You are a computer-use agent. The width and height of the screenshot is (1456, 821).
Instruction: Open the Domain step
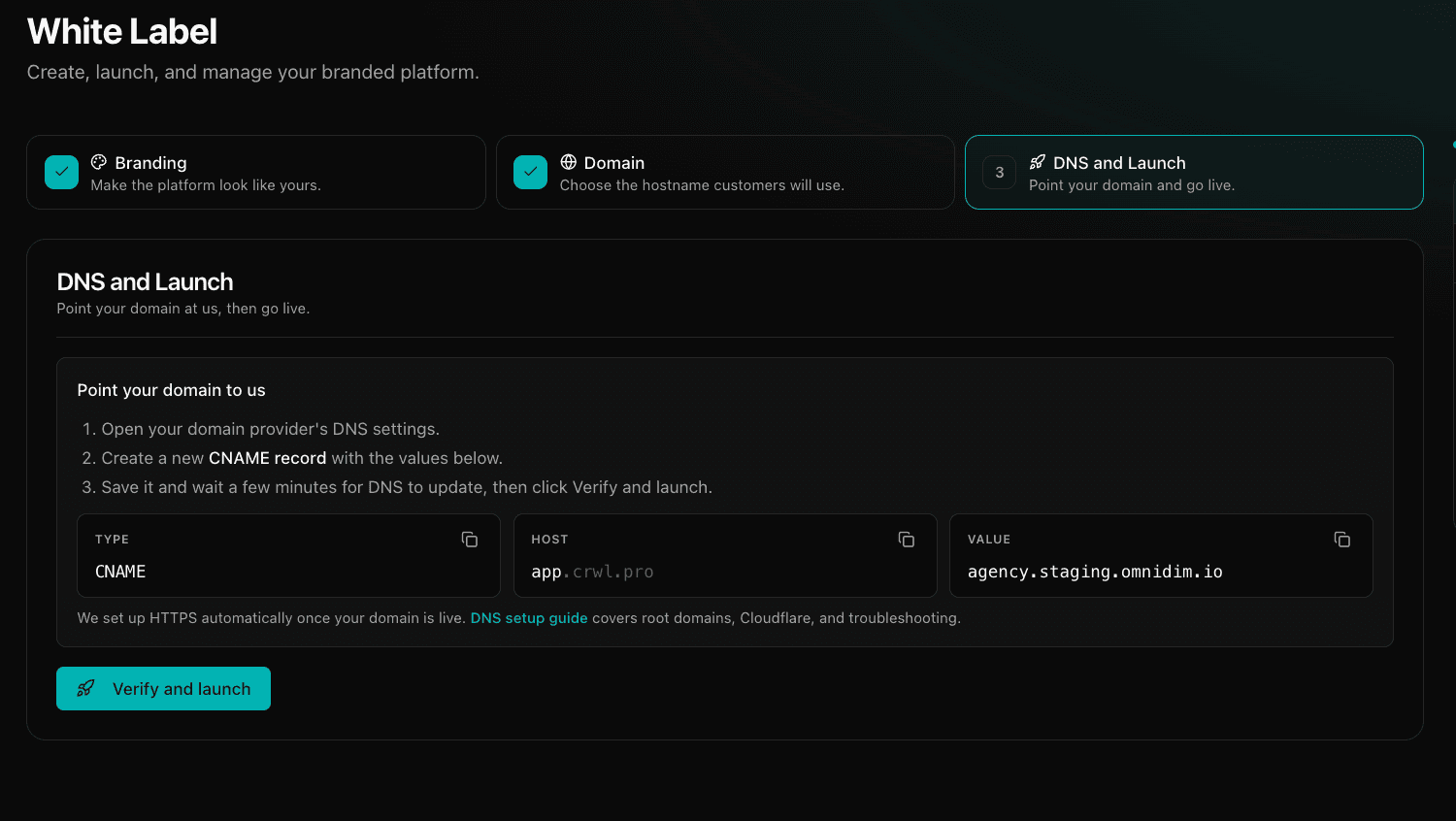725,172
